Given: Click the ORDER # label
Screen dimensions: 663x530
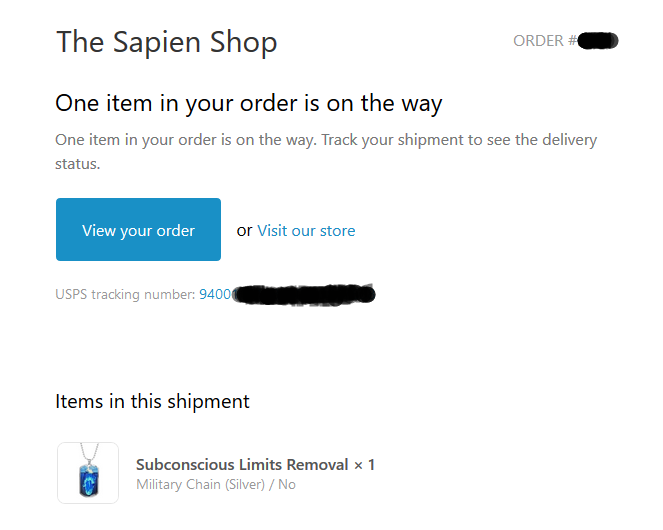Looking at the screenshot, I should coord(544,41).
